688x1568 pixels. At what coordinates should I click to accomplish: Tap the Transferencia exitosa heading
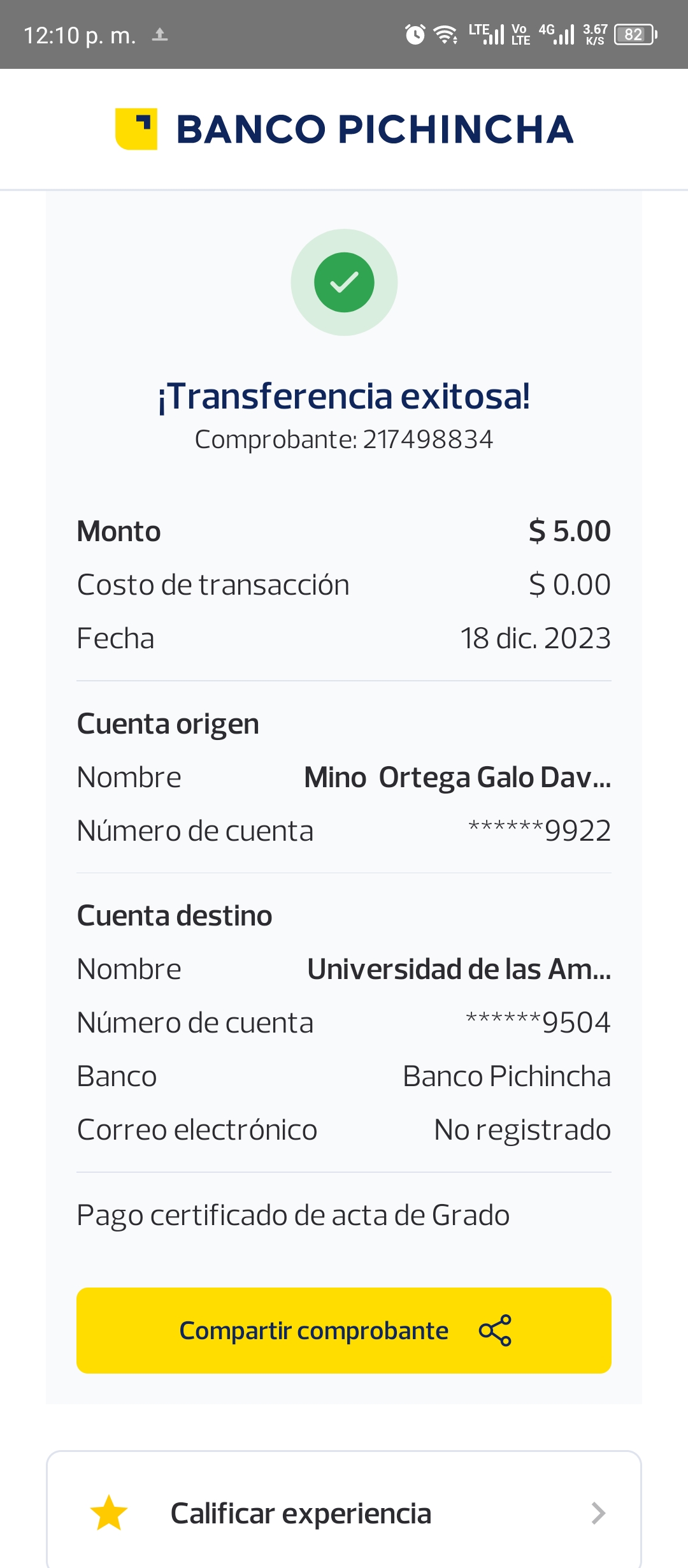[344, 396]
